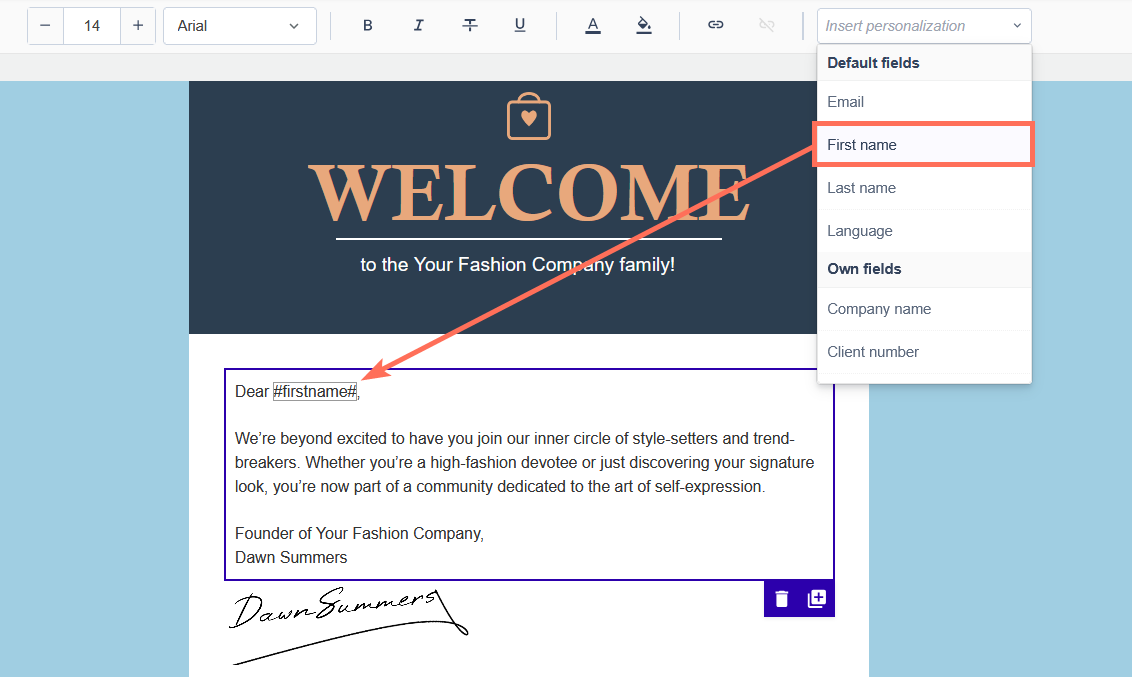
Task: Delete the text block with trash icon
Action: (x=781, y=599)
